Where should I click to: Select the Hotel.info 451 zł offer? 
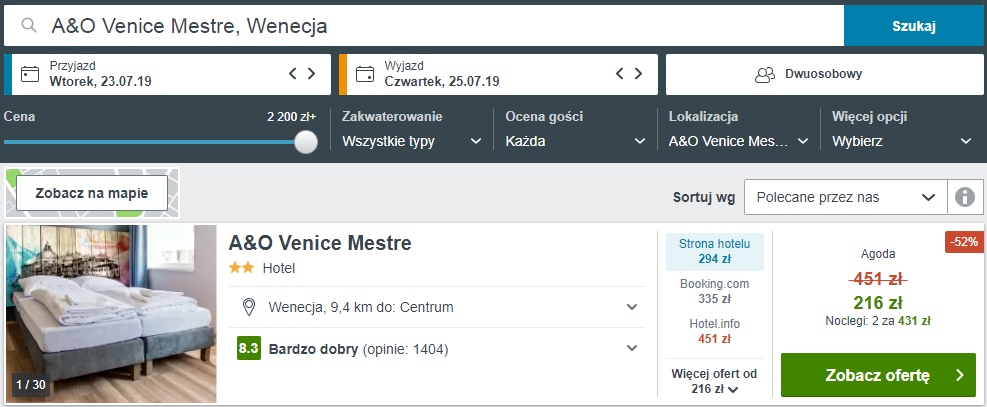pos(714,332)
